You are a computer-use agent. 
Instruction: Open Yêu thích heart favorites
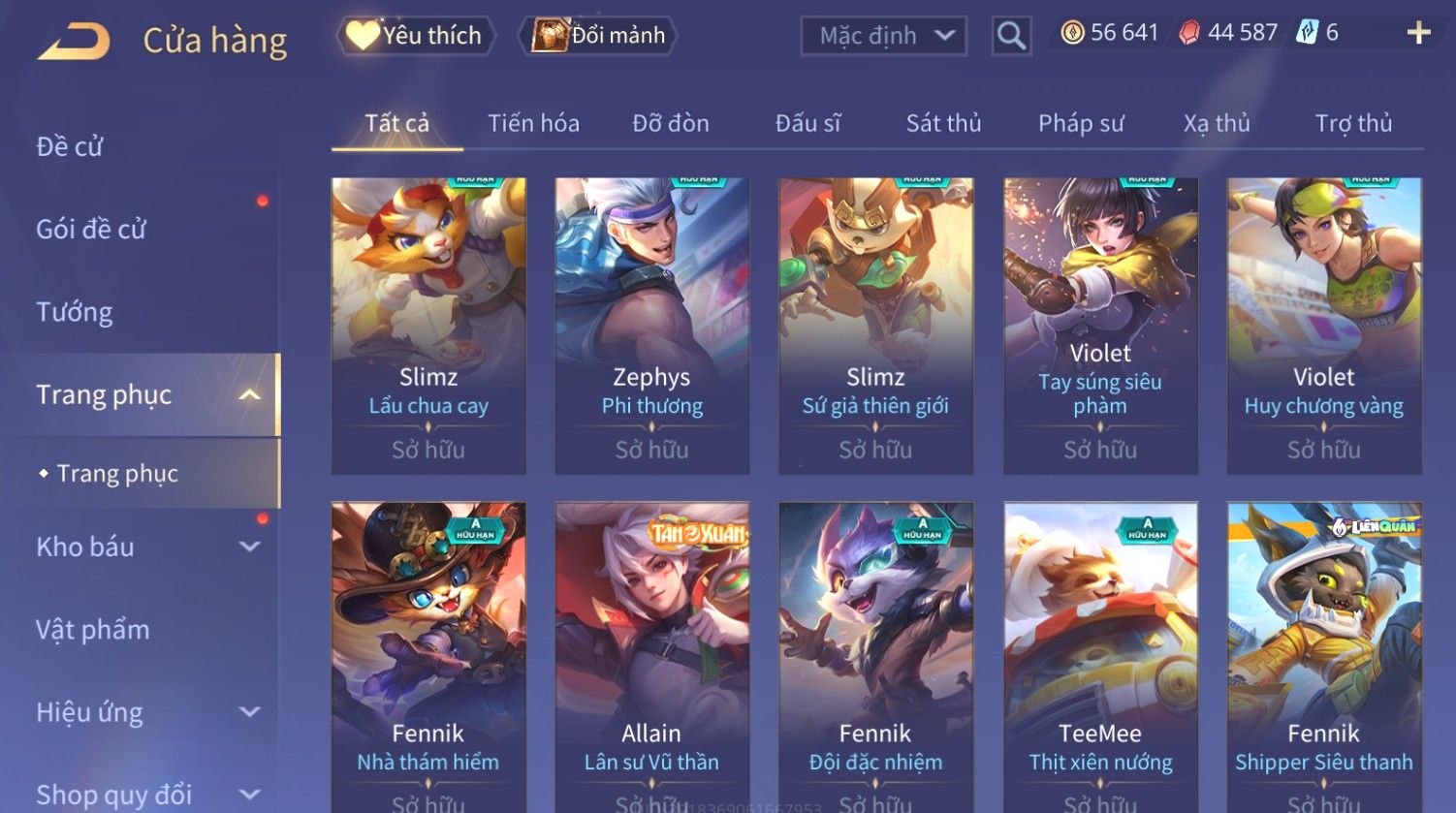click(x=416, y=36)
